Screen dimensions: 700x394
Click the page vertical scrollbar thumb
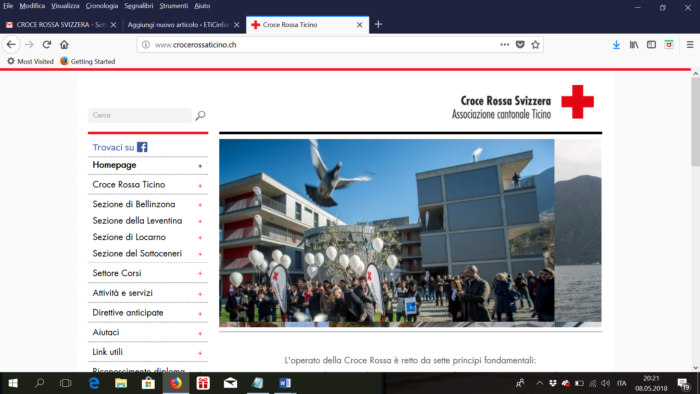pyautogui.click(x=695, y=123)
